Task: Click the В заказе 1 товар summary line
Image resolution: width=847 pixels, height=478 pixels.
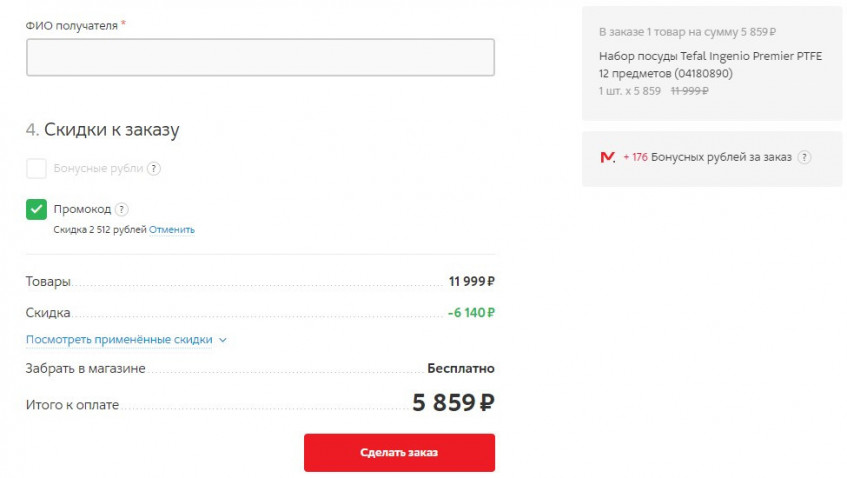Action: (687, 32)
